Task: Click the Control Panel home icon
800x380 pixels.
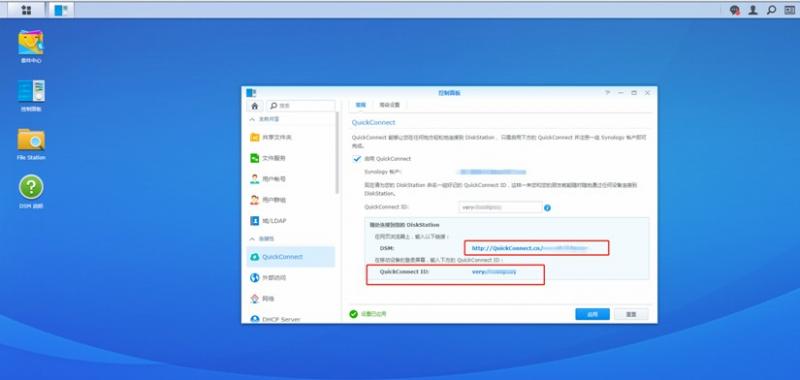Action: 255,106
